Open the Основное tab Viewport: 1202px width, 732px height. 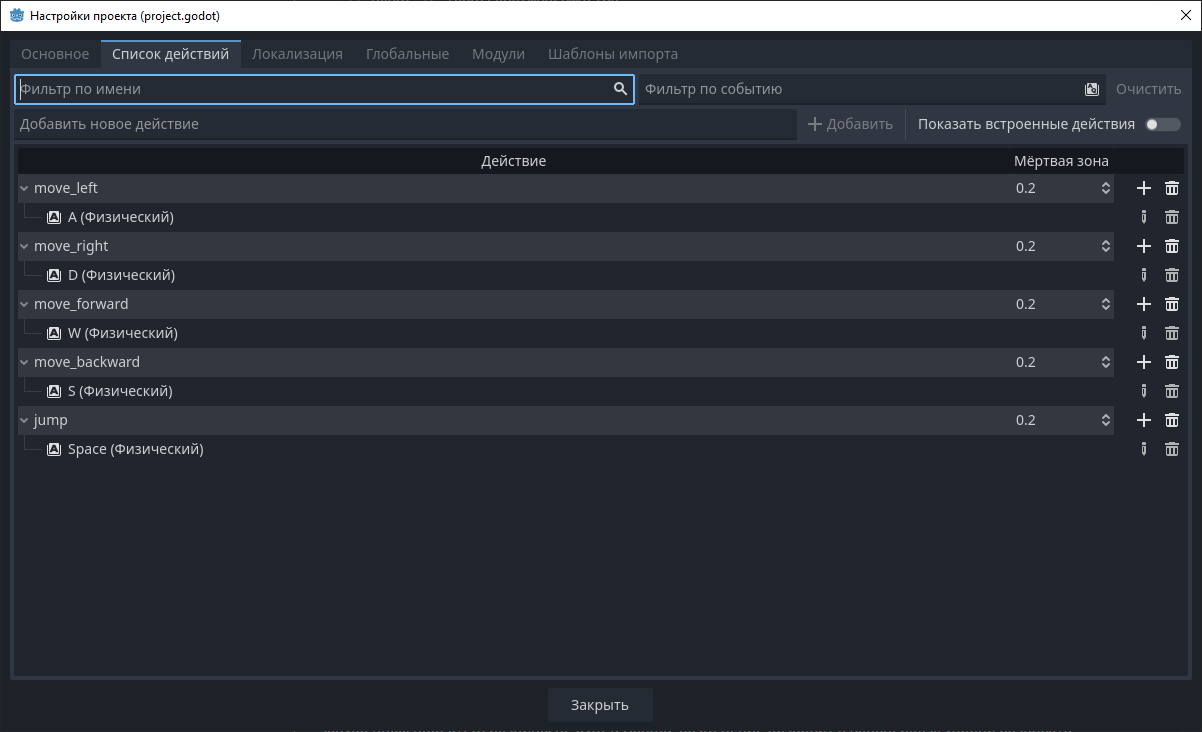tap(55, 54)
